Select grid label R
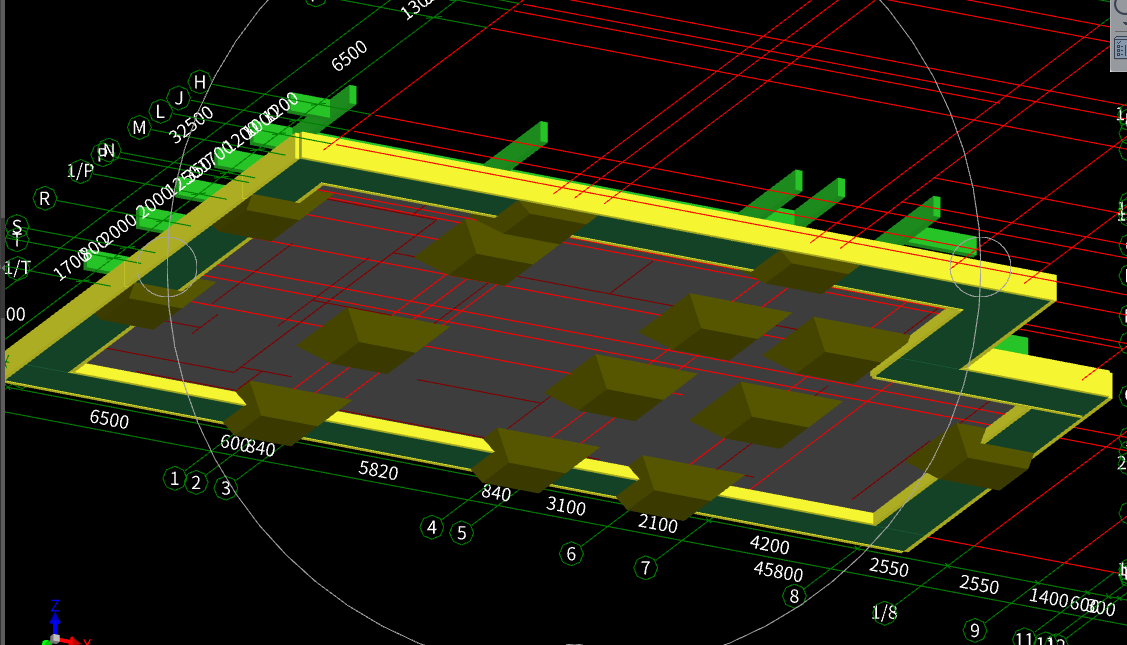Screen dimensions: 1127x645 pyautogui.click(x=45, y=198)
